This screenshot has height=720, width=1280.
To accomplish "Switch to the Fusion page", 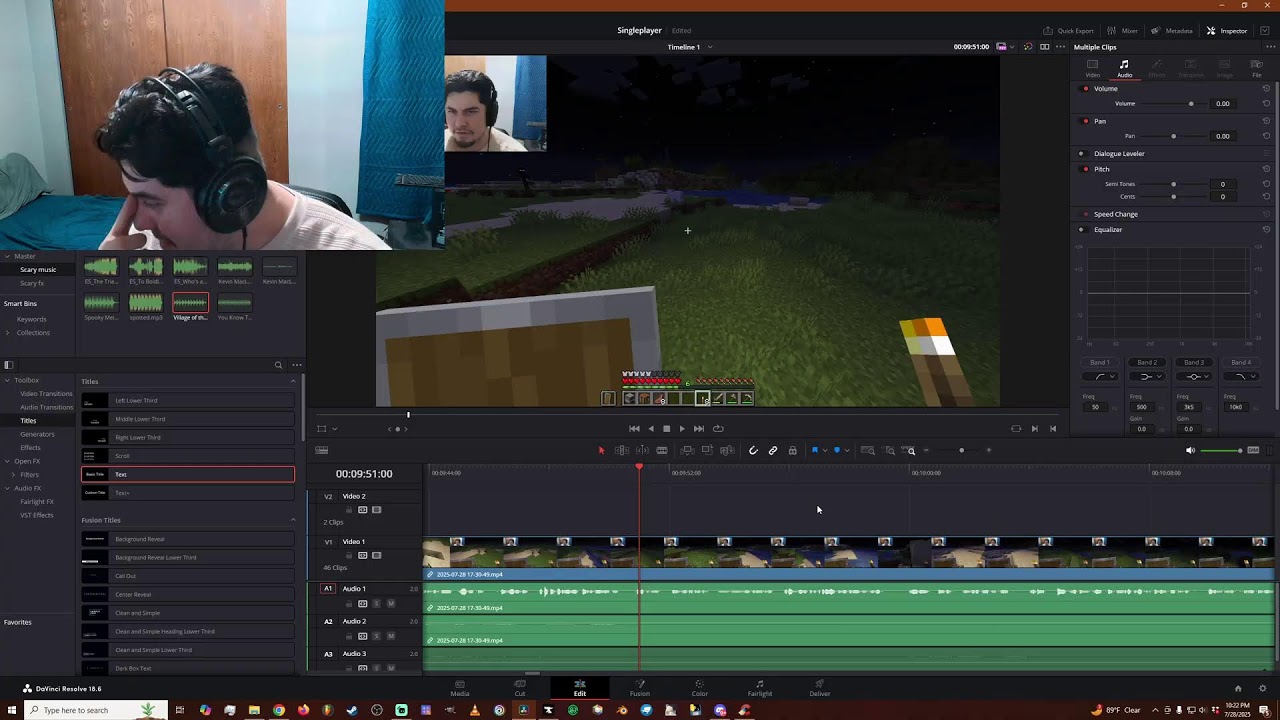I will (x=640, y=688).
